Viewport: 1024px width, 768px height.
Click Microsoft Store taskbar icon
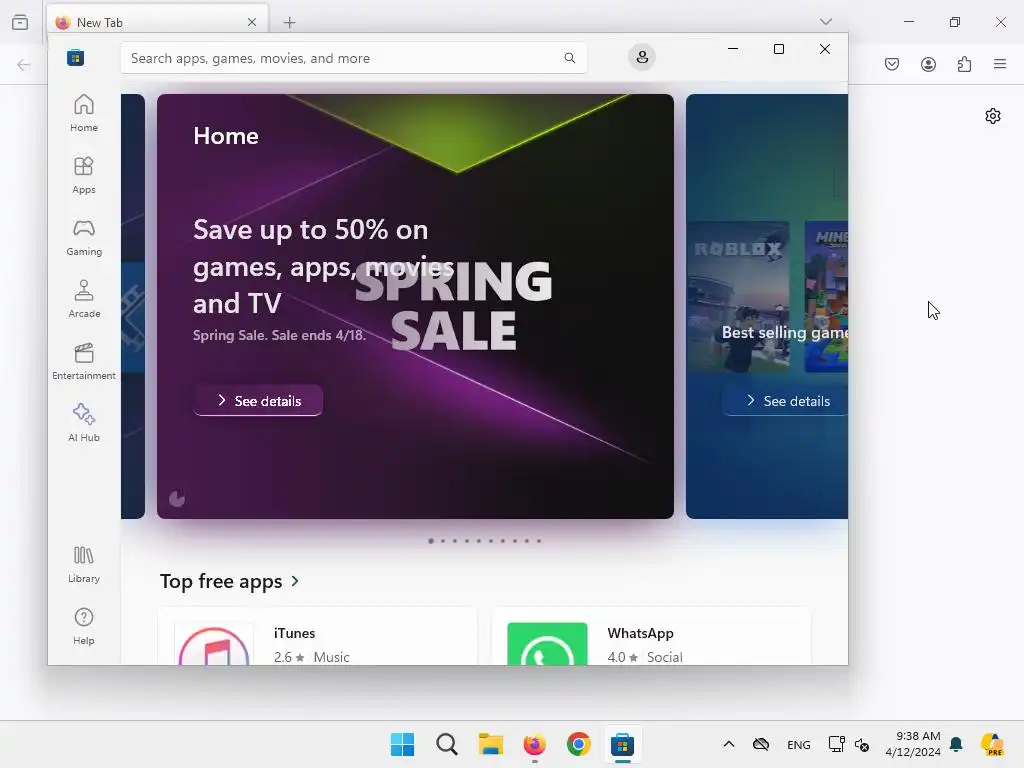coord(622,744)
